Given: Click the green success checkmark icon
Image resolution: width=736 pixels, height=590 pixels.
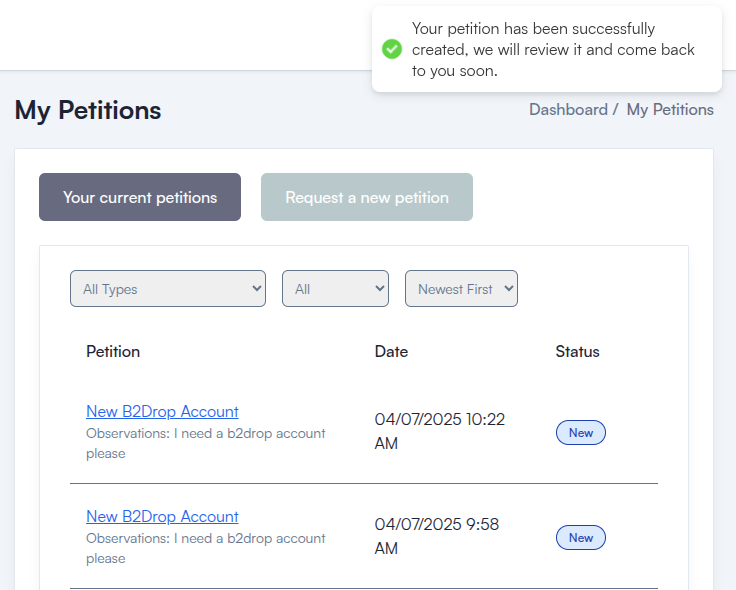Looking at the screenshot, I should 391,49.
